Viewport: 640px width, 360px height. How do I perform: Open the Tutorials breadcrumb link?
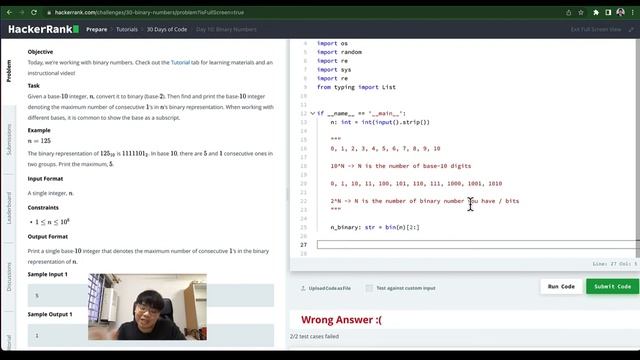click(x=127, y=29)
